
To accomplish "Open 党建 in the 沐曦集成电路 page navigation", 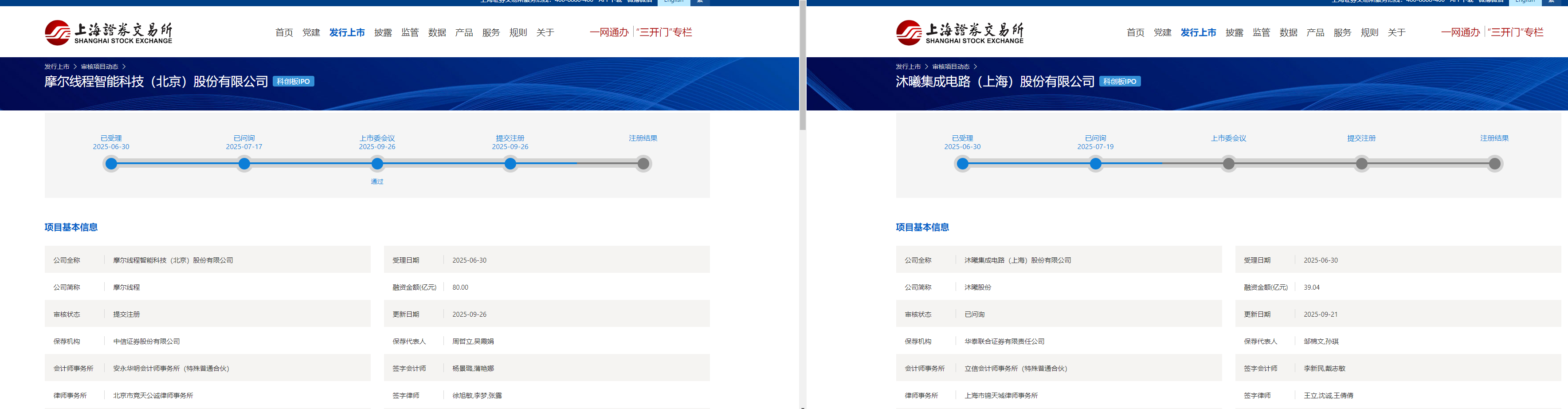I will pyautogui.click(x=1163, y=32).
